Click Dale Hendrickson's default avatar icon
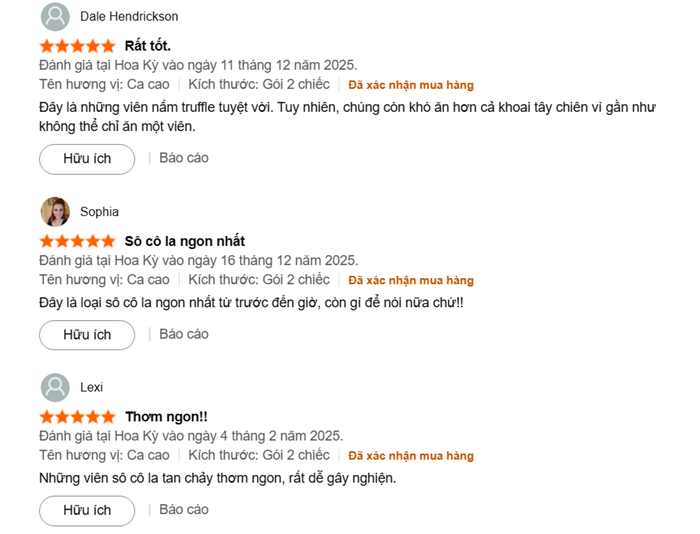This screenshot has width=700, height=534. [55, 16]
